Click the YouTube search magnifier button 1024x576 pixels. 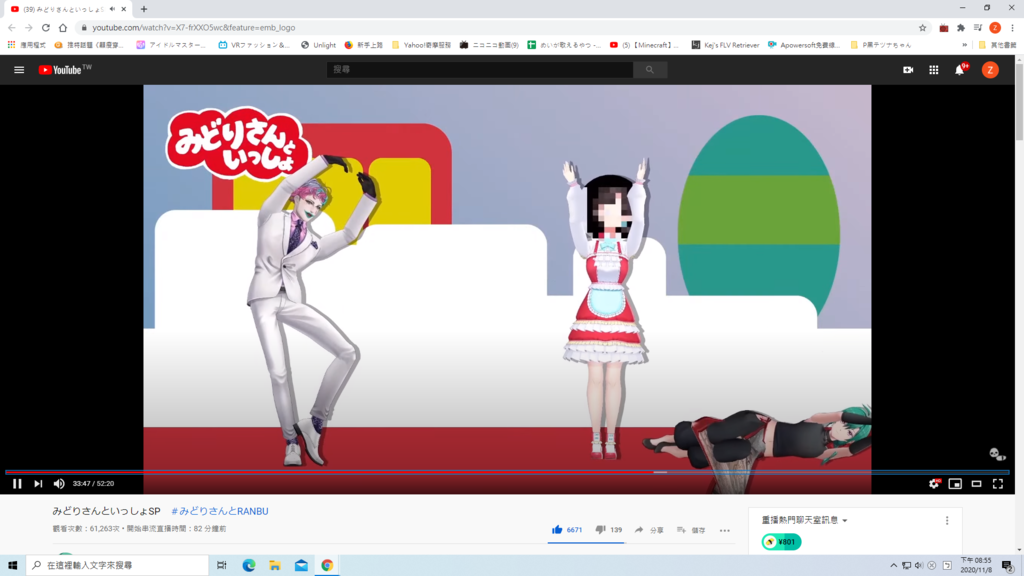click(x=650, y=70)
